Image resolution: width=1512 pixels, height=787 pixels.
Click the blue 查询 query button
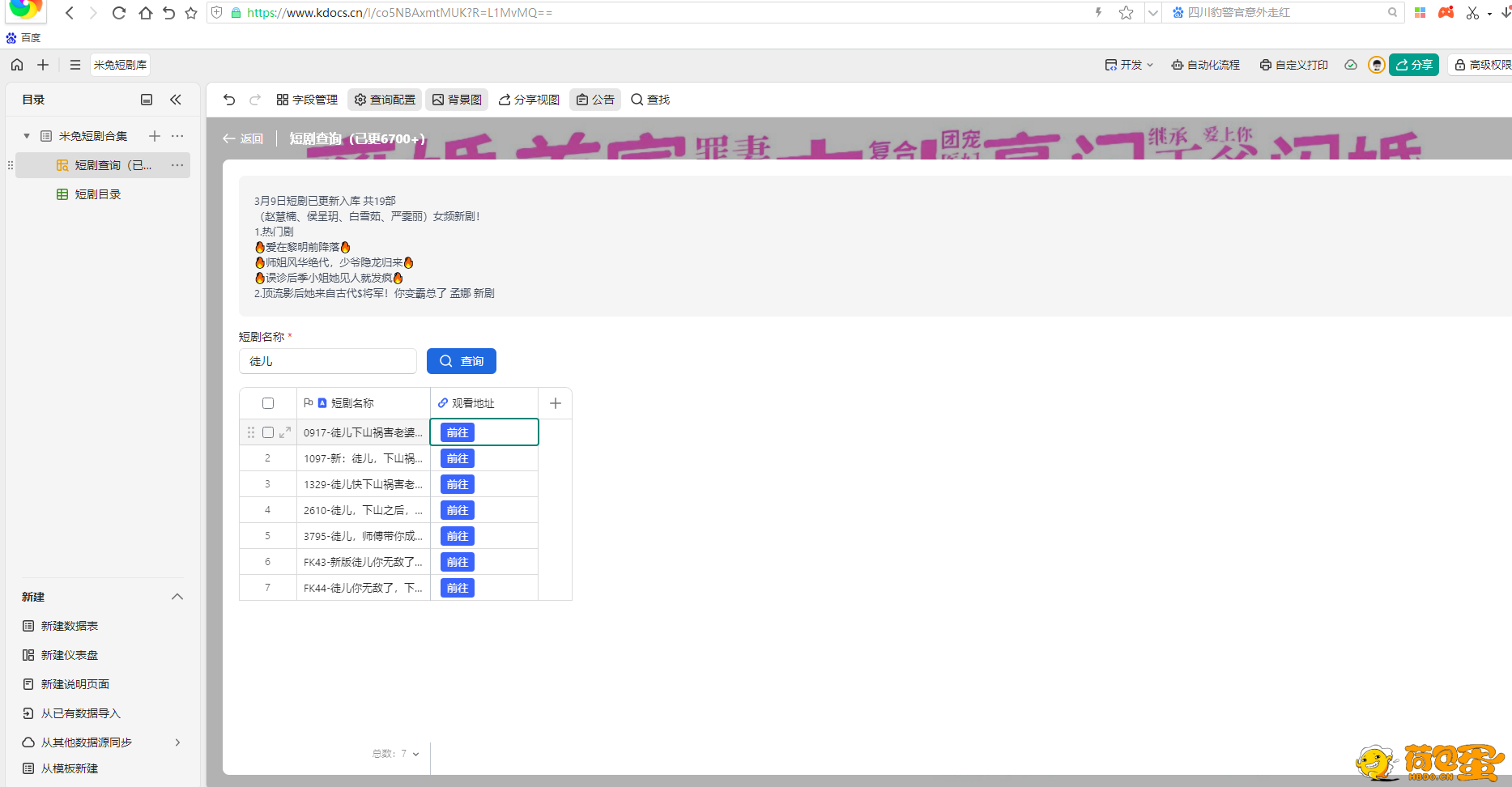click(x=462, y=361)
